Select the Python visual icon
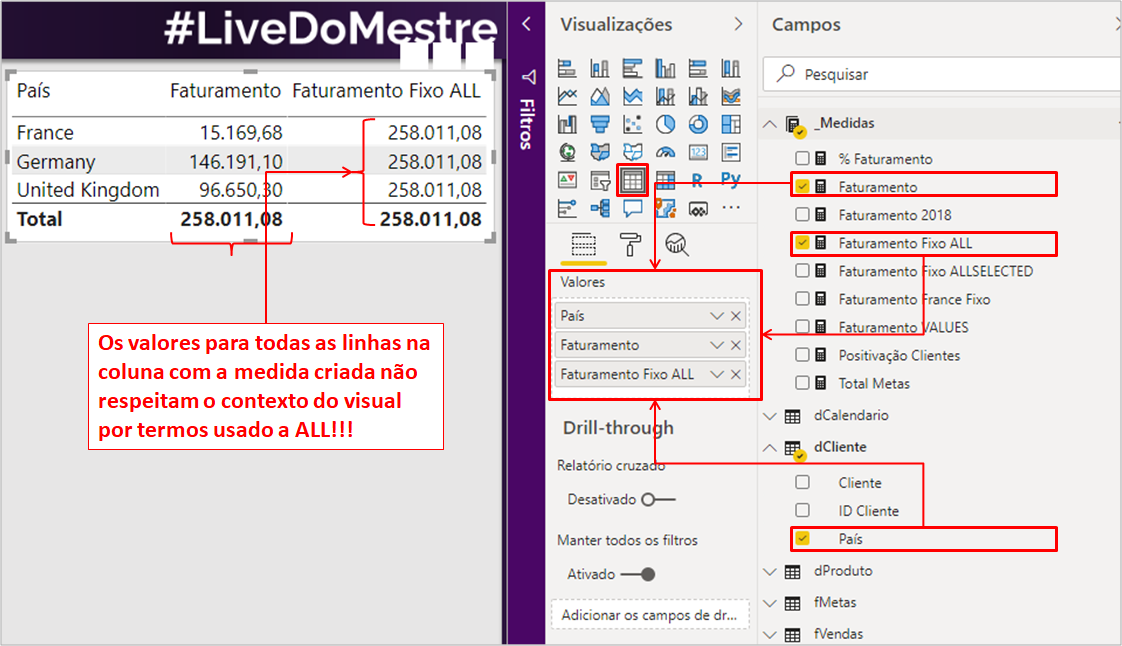This screenshot has height=646, width=1122. click(729, 179)
